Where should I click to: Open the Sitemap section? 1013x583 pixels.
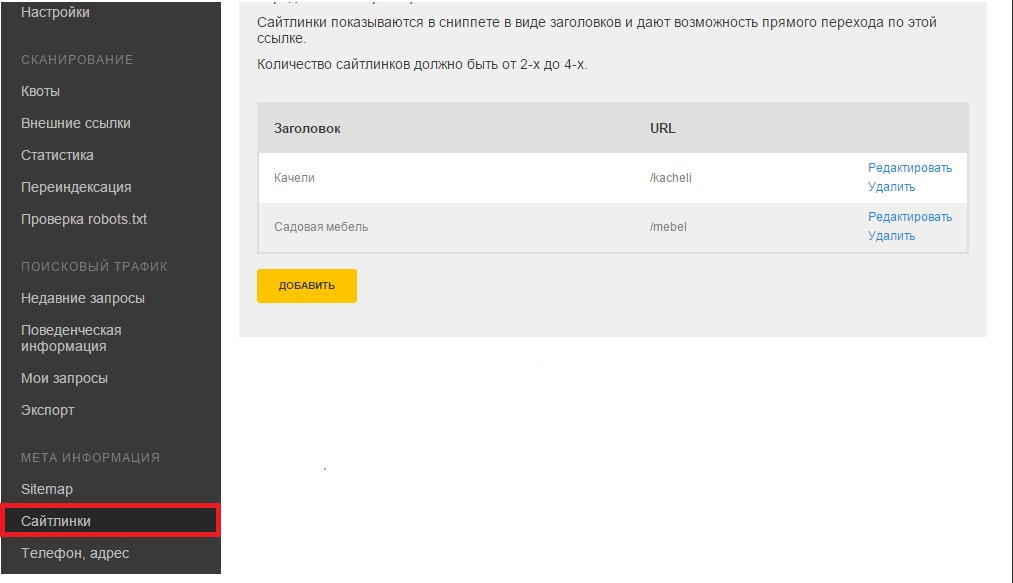[x=47, y=489]
